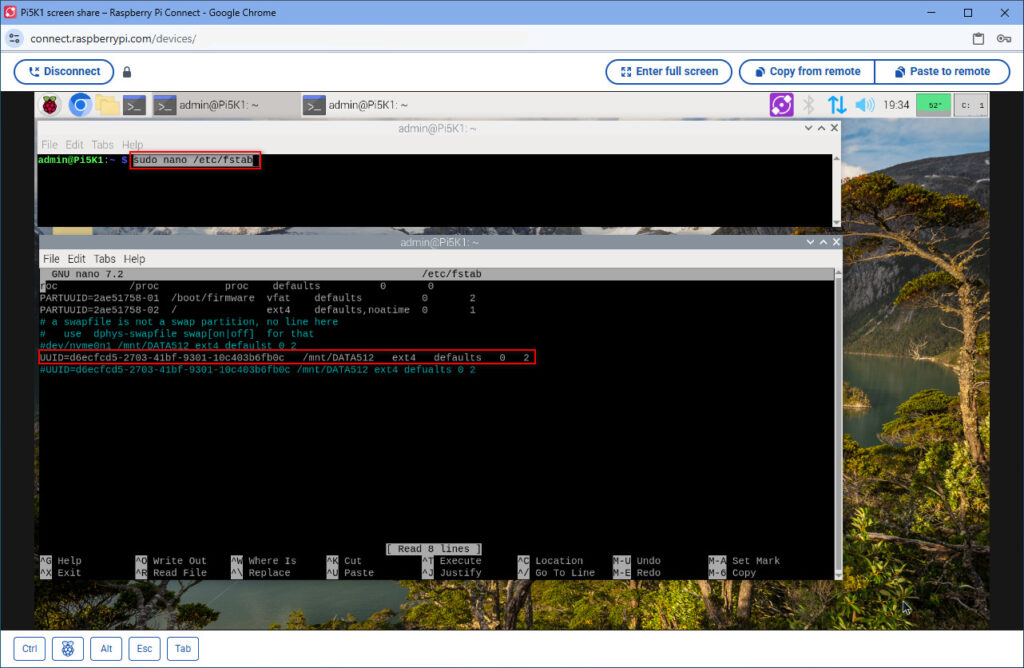
Task: Toggle the Raspberry Pi key button
Action: [x=68, y=648]
